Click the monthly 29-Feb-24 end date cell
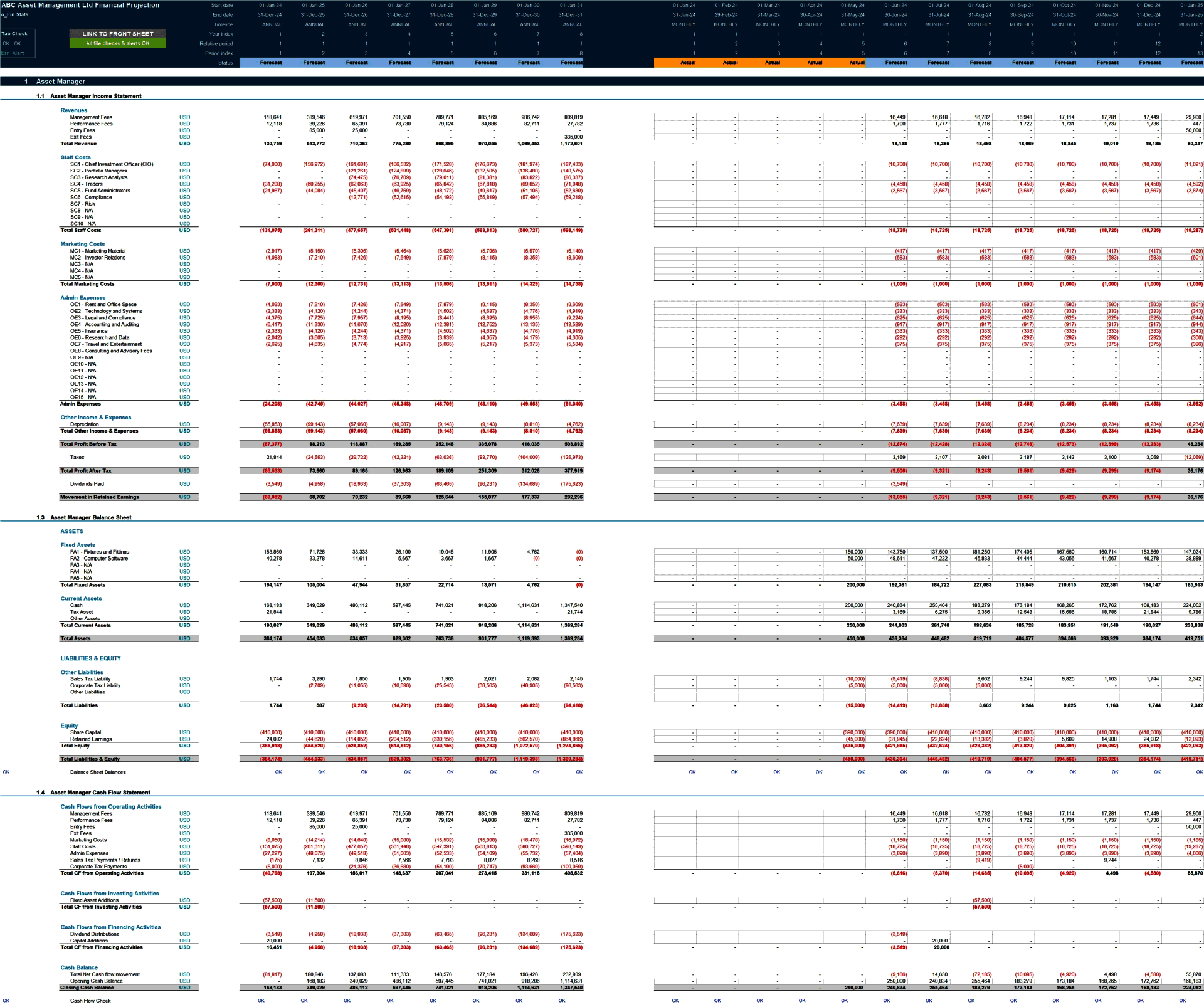 pos(726,14)
